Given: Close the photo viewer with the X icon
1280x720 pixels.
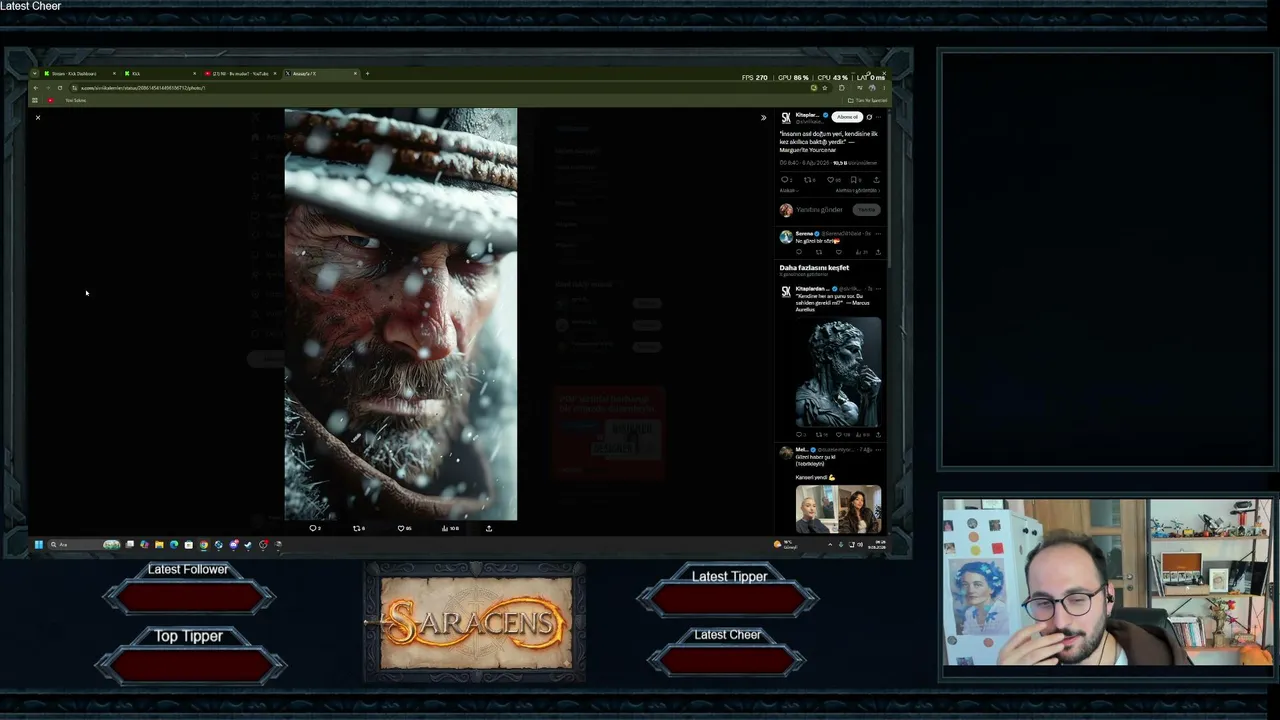Looking at the screenshot, I should [x=38, y=118].
